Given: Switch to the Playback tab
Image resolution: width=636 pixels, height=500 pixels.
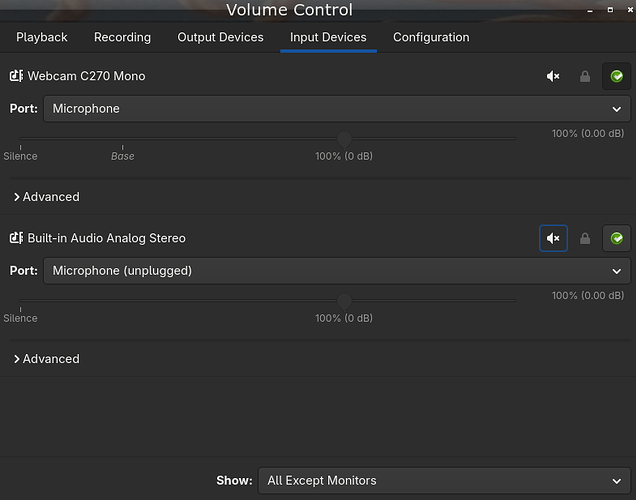Looking at the screenshot, I should coord(42,37).
